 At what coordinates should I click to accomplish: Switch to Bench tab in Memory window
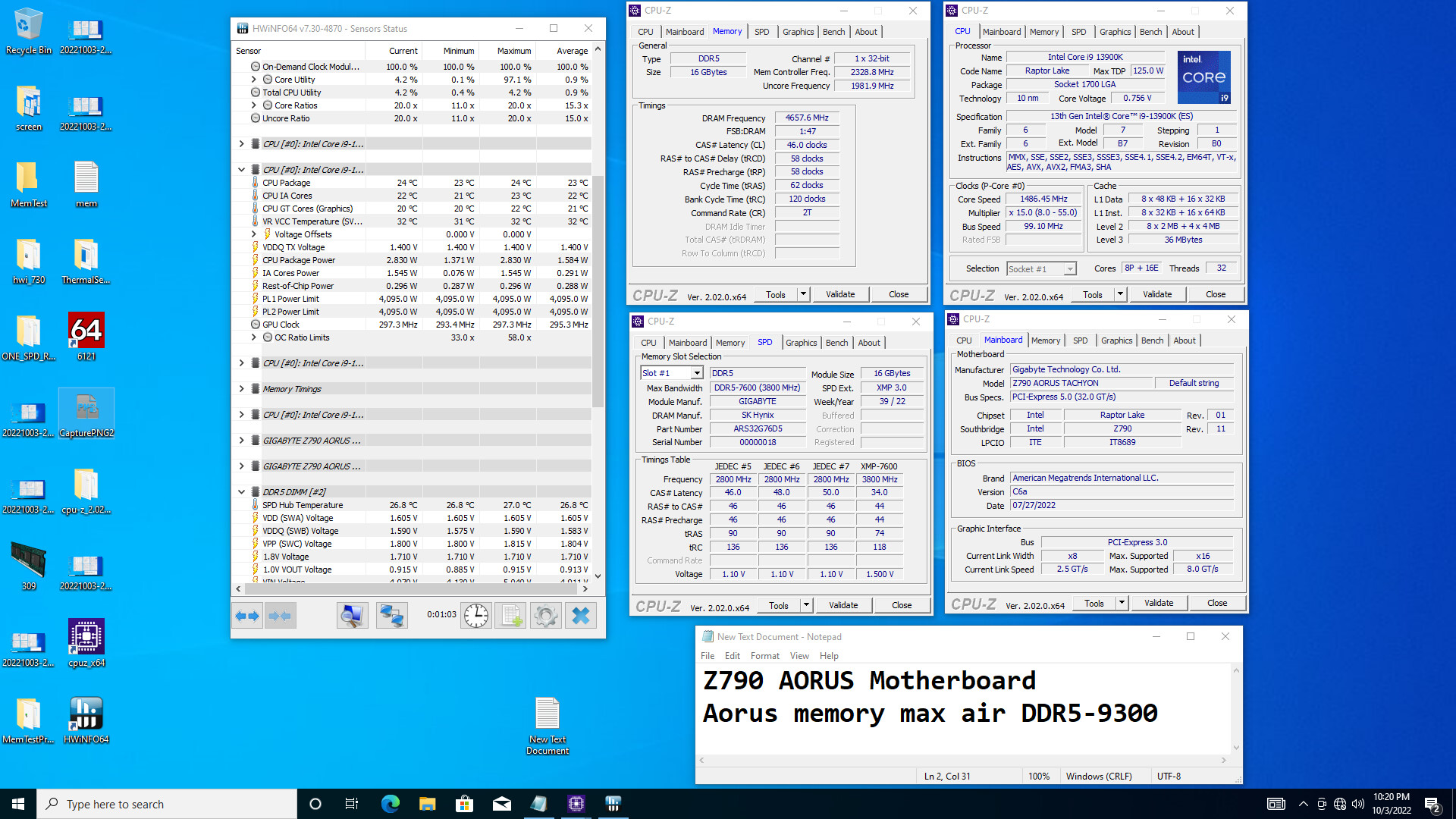click(833, 32)
